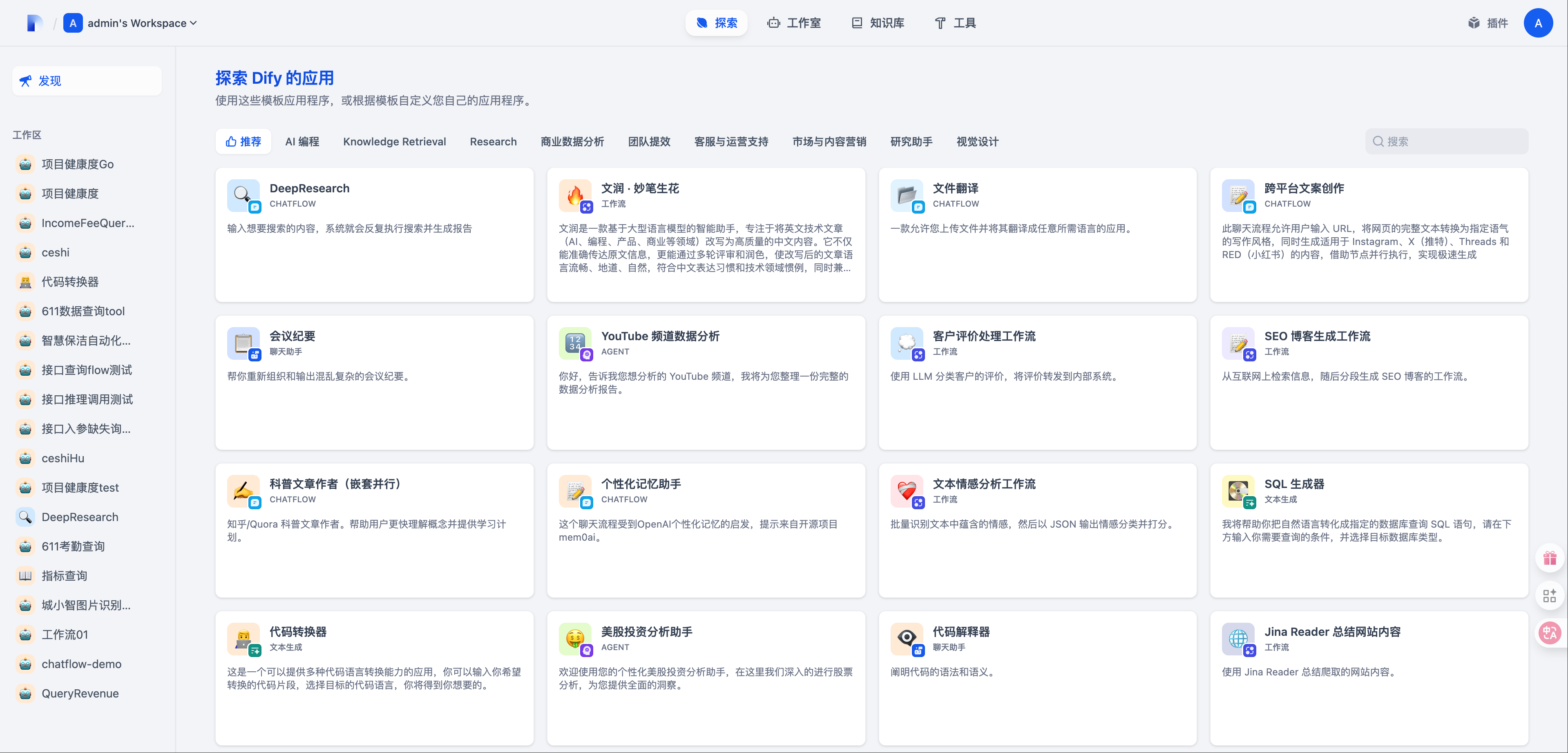1568x753 pixels.
Task: Click YouTube 频道数据分析 numbers icon
Action: tap(575, 343)
